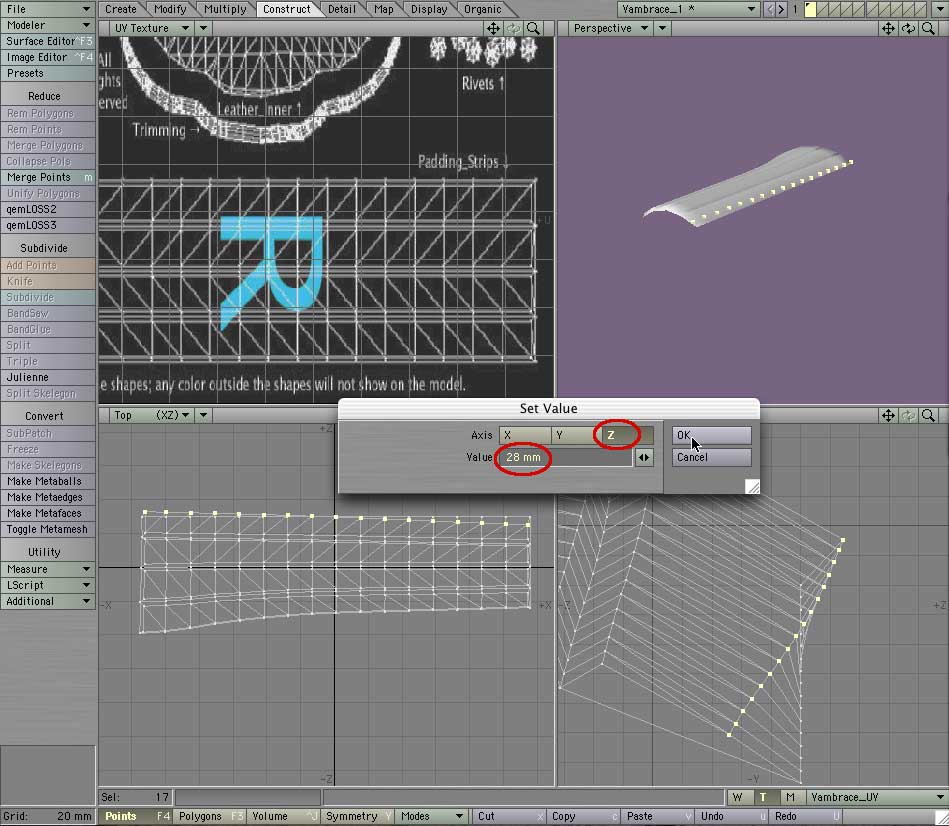
Task: Open the Image Editor
Action: 48,57
